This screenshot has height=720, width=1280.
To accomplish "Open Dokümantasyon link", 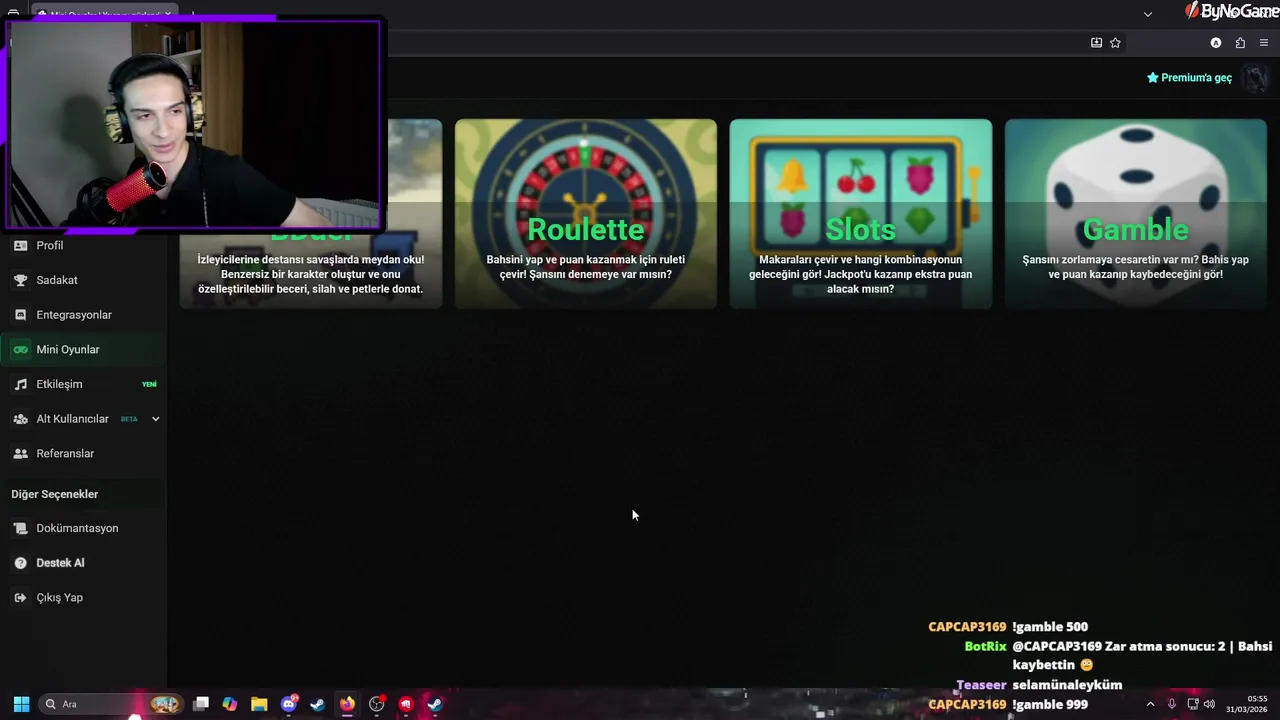I will [83, 528].
